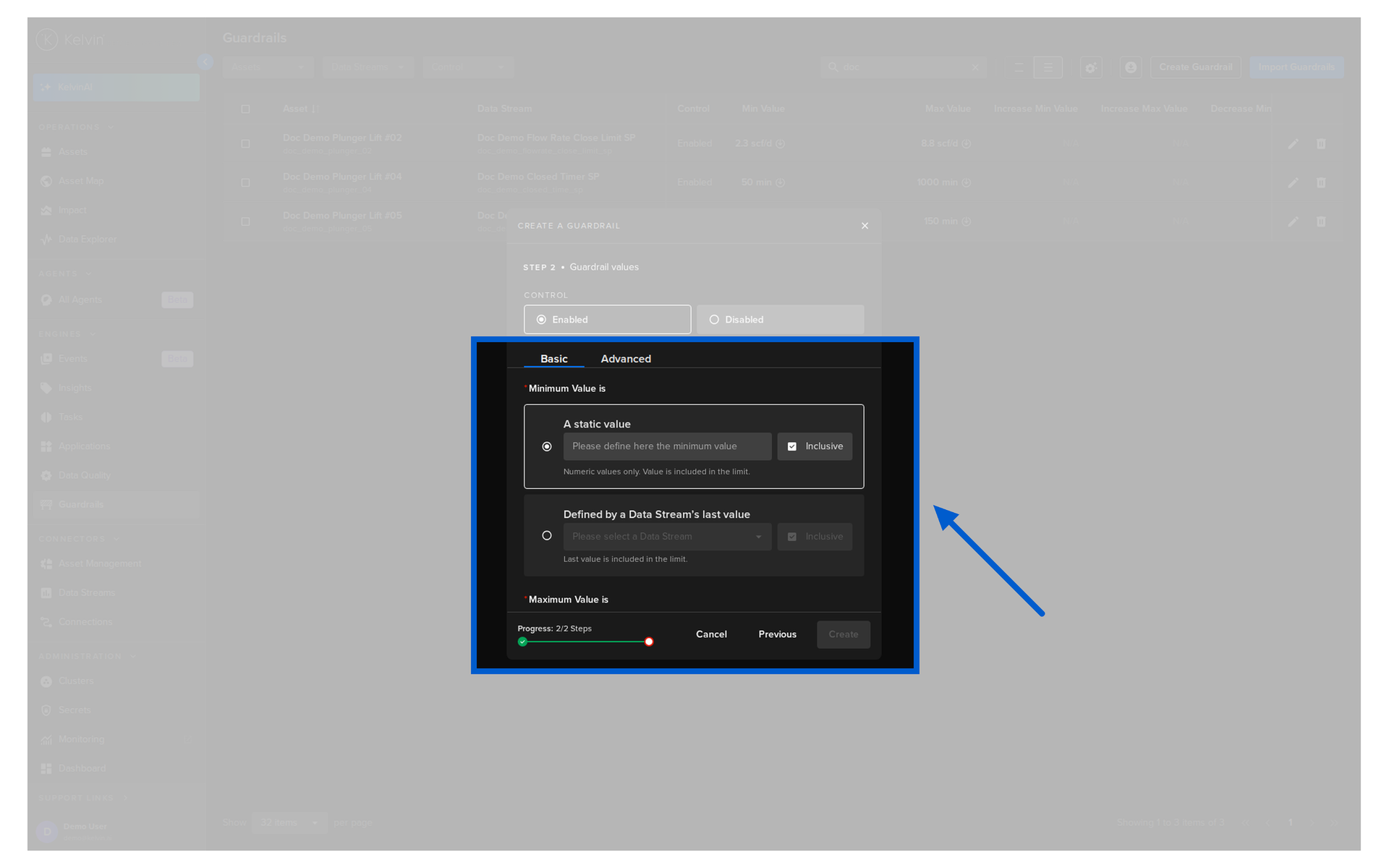This screenshot has width=1389, height=868.
Task: Edit guardrail for Plunger Lift #02
Action: pyautogui.click(x=1293, y=144)
